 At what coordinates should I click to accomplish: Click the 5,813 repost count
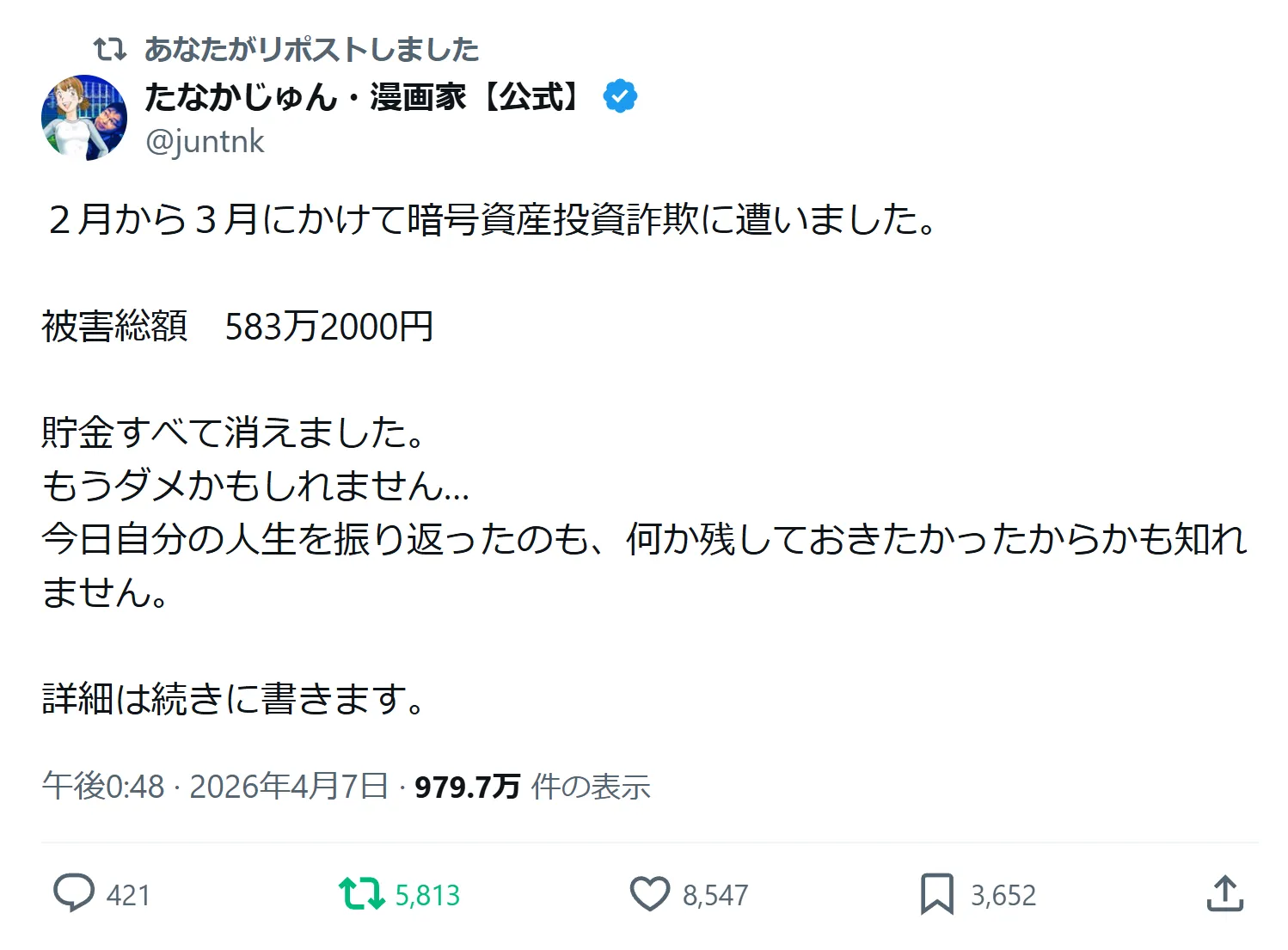pos(427,894)
